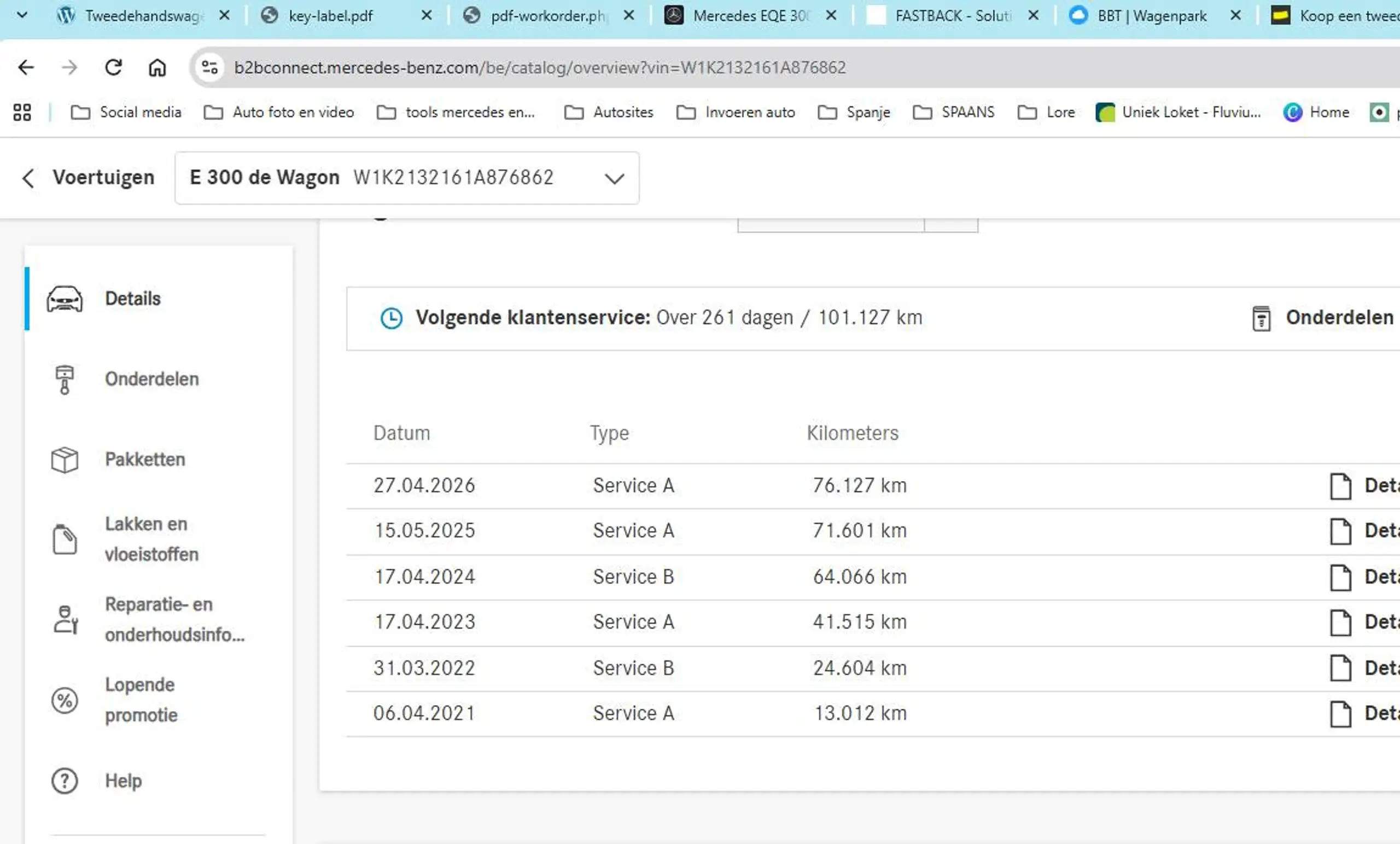Open details document icon for 17.04.2024 service
The width and height of the screenshot is (1400, 844).
pyautogui.click(x=1341, y=578)
